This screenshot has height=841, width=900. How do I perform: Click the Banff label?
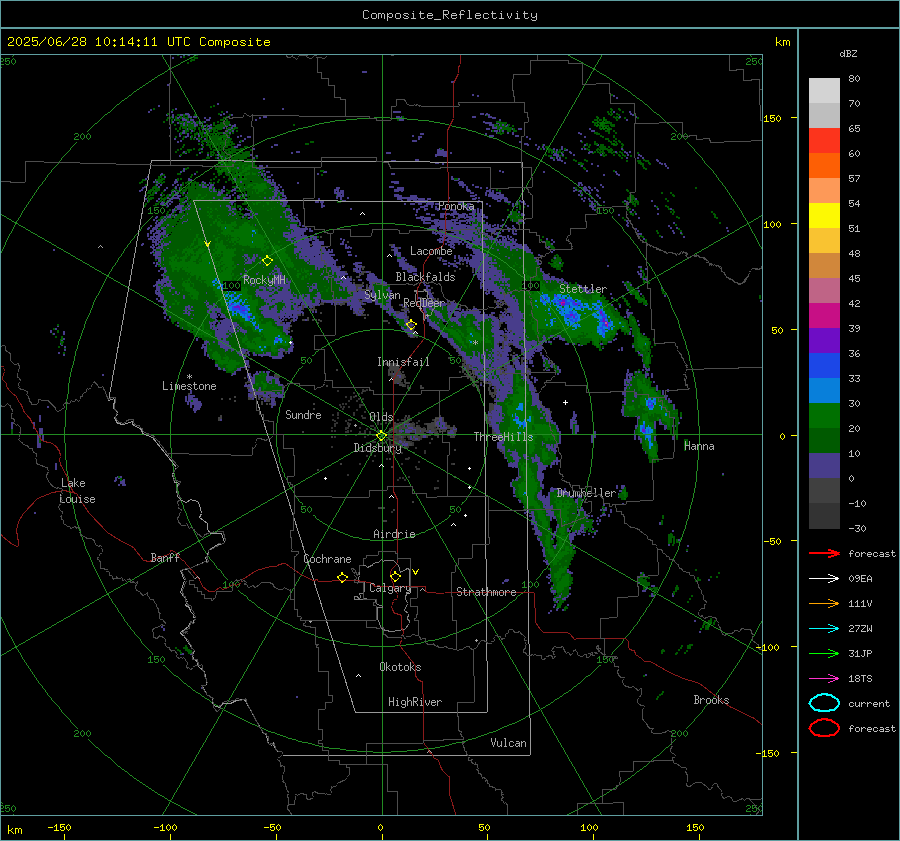pyautogui.click(x=165, y=558)
